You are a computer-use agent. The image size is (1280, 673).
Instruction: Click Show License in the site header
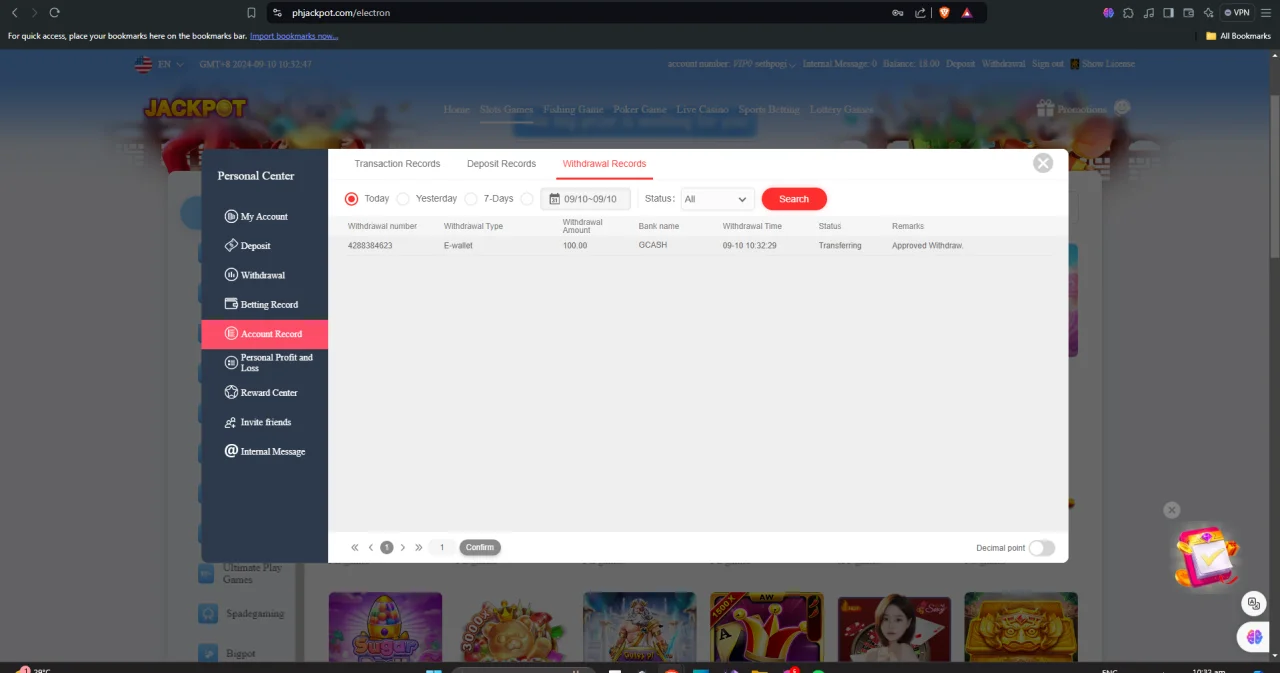[1103, 64]
